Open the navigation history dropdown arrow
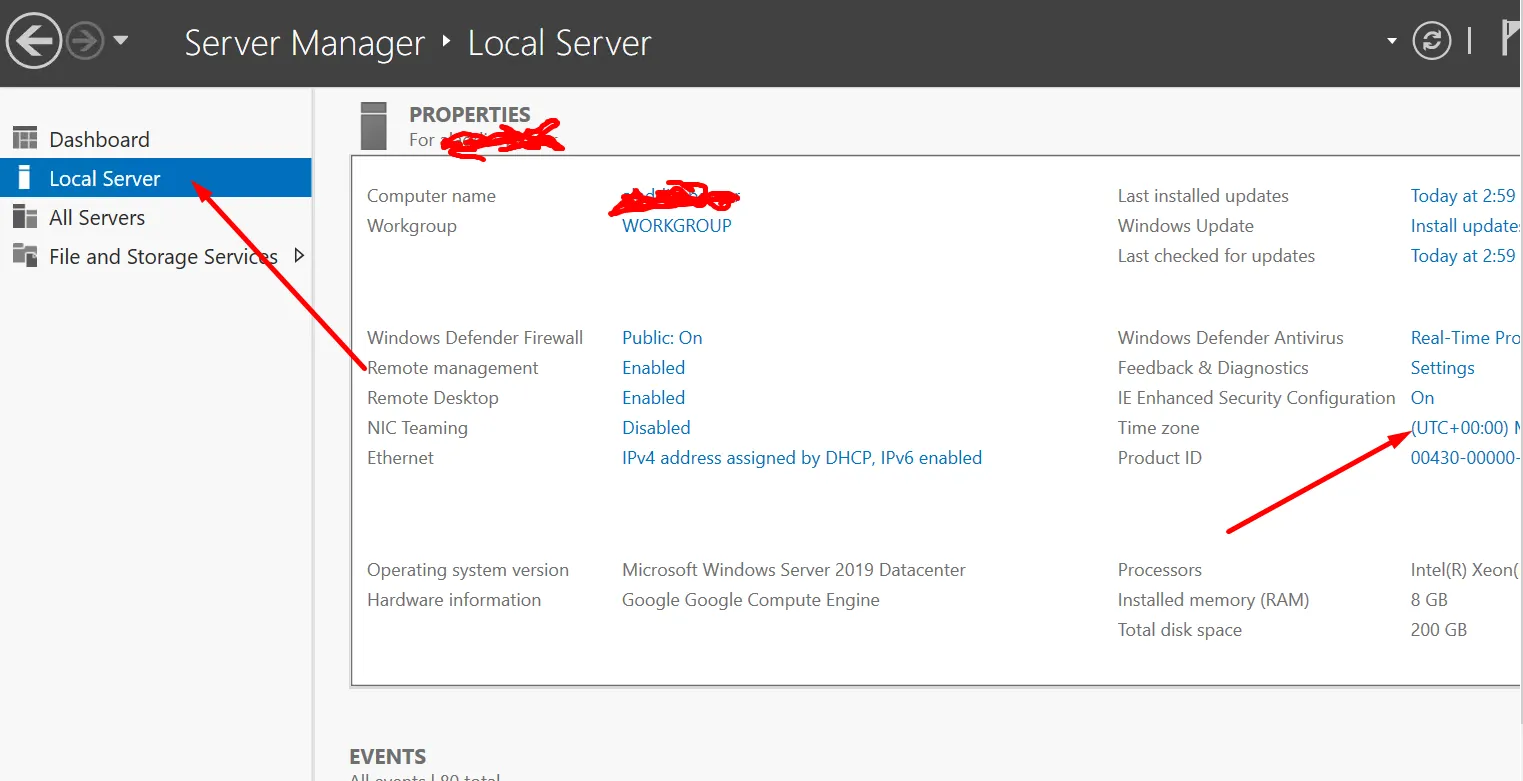 point(121,41)
